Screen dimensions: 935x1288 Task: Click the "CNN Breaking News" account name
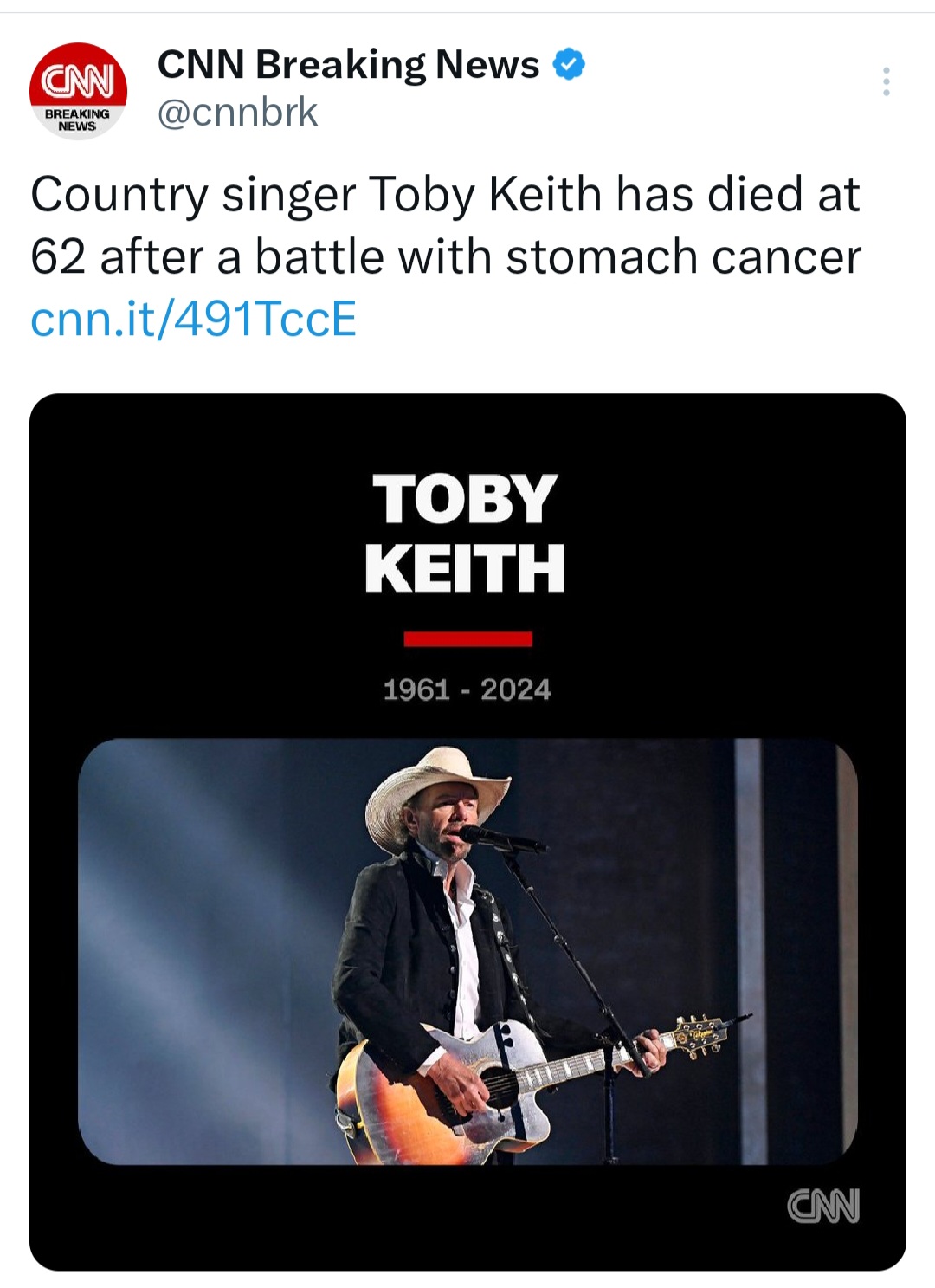pos(348,65)
